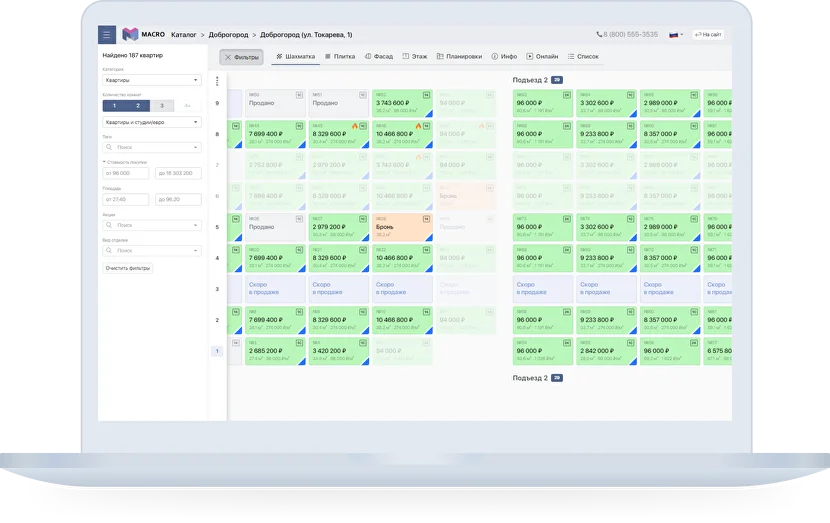Click the blue corner marker on floor 4's 7 699 400 ₽ card
This screenshot has width=830, height=523.
coord(302,269)
